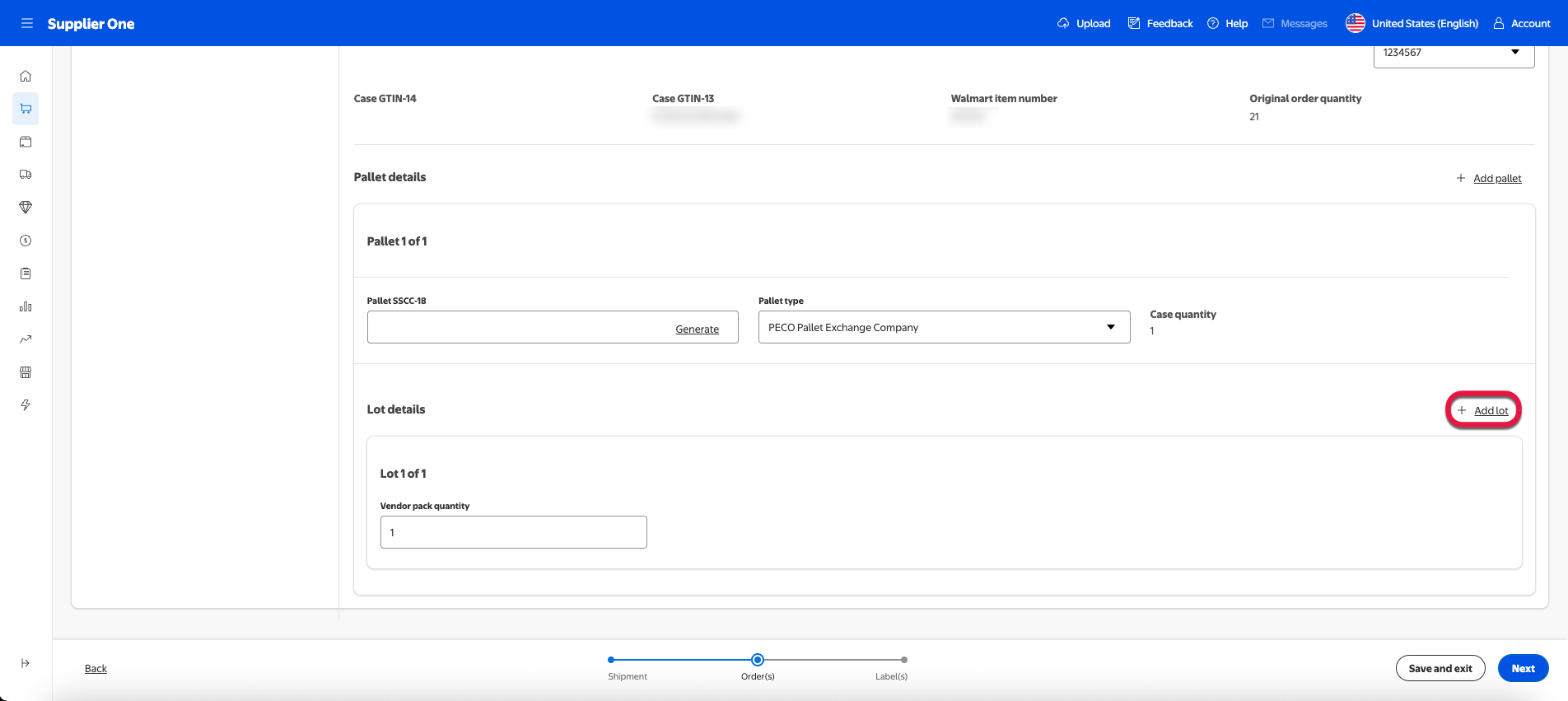
Task: Click the diamond icon in the sidebar
Action: pos(26,208)
